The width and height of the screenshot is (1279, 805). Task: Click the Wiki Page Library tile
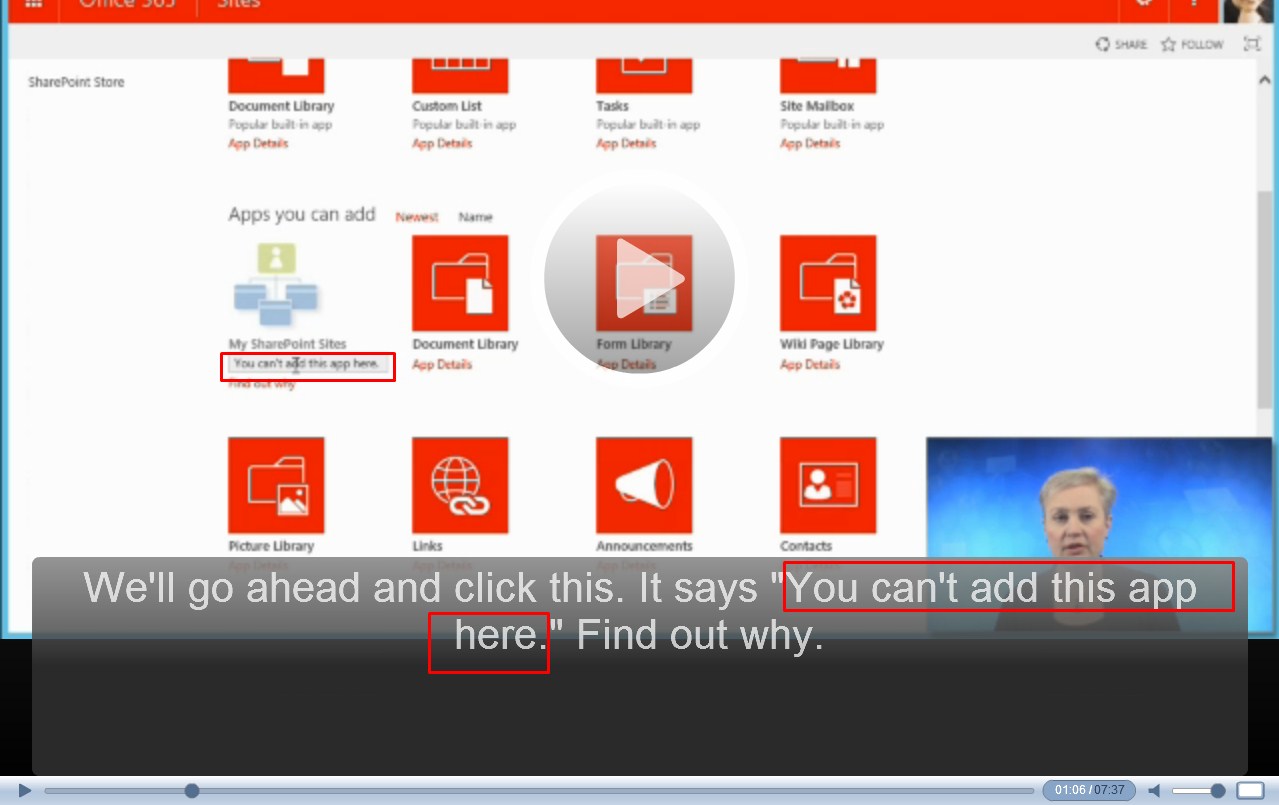click(x=828, y=284)
